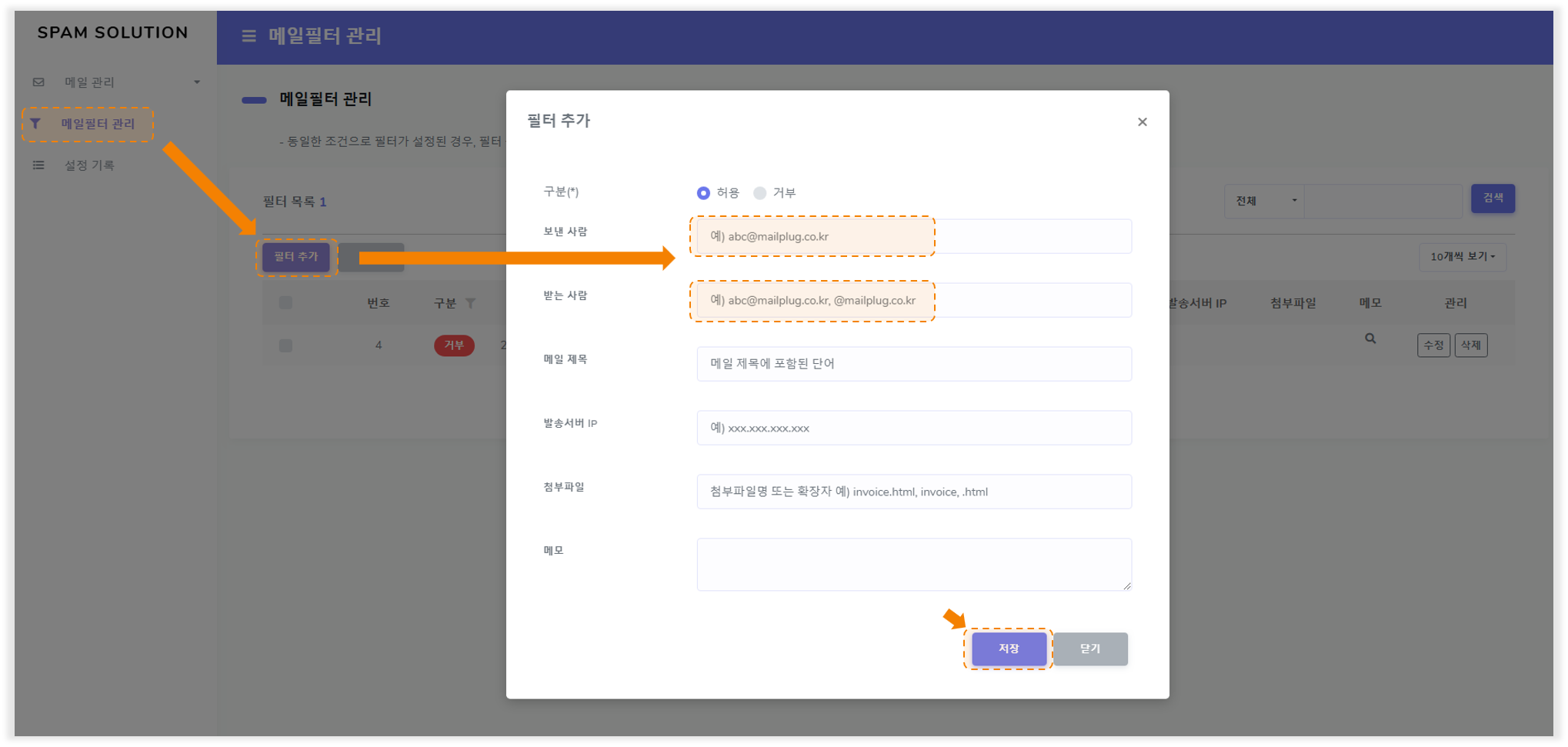This screenshot has height=747, width=1568.
Task: Click the 닫기 button in the dialog
Action: pos(1090,649)
